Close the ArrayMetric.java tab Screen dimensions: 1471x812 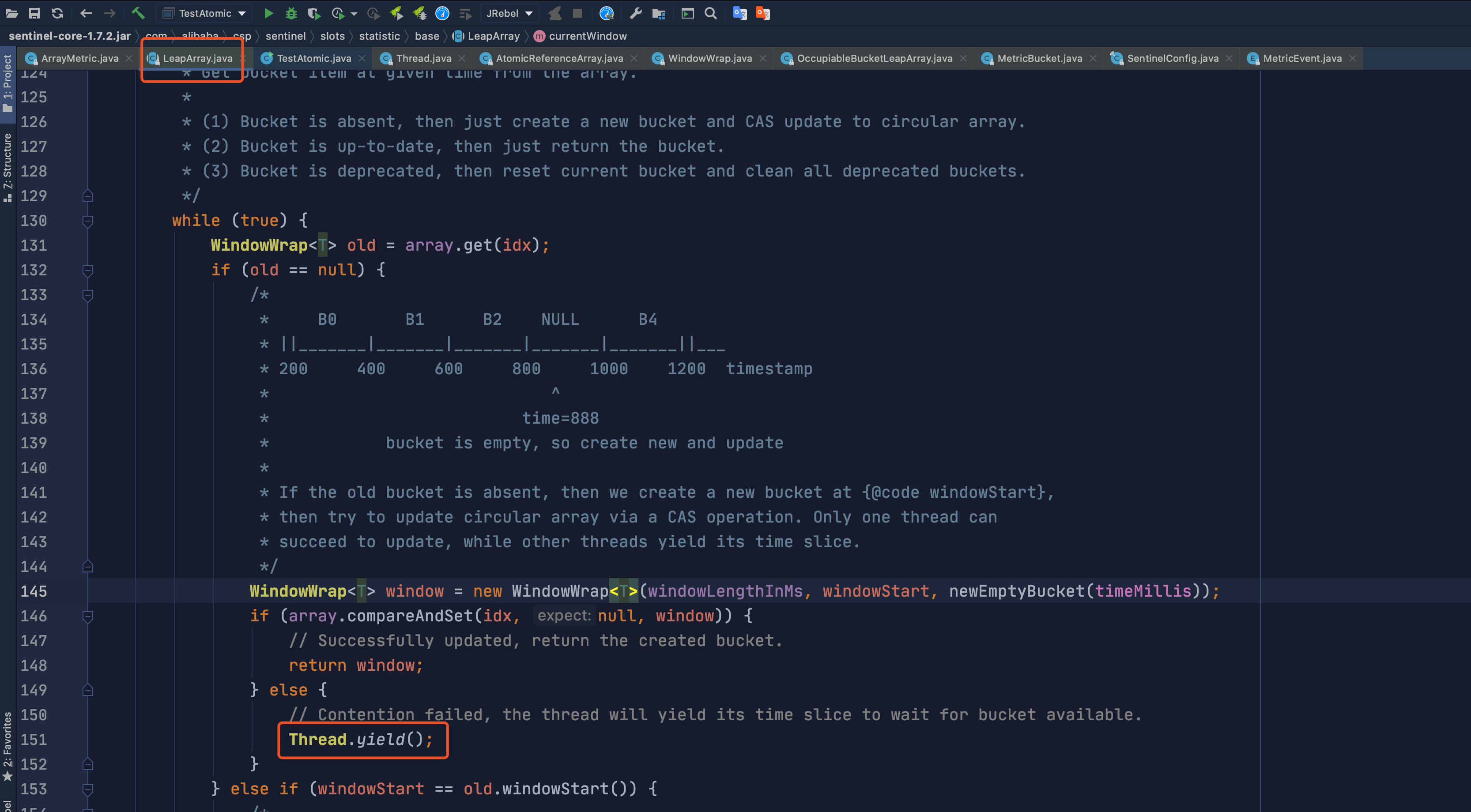pyautogui.click(x=129, y=58)
